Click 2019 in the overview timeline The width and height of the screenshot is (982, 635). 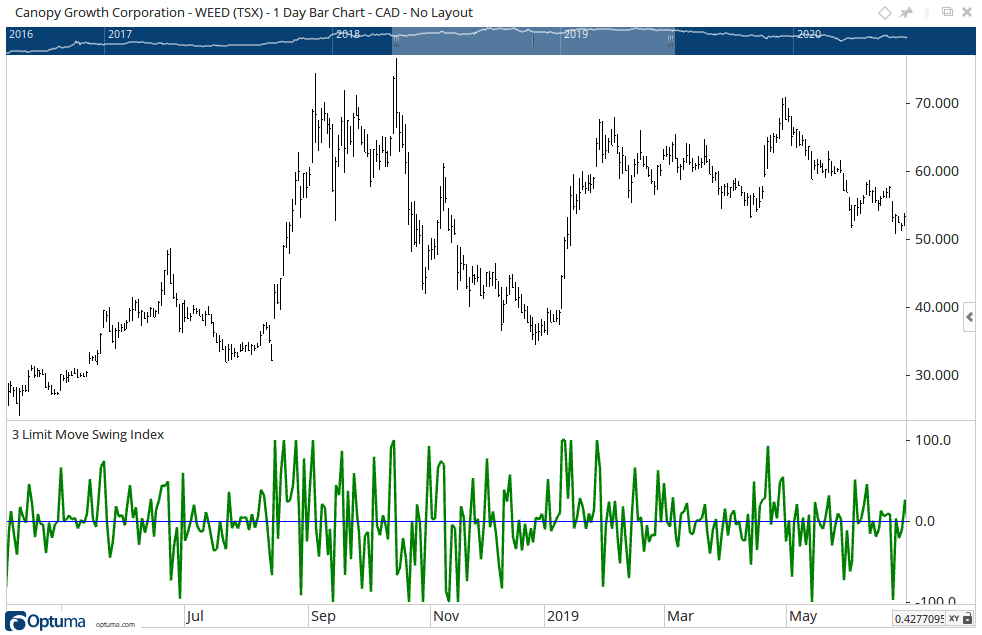click(576, 34)
